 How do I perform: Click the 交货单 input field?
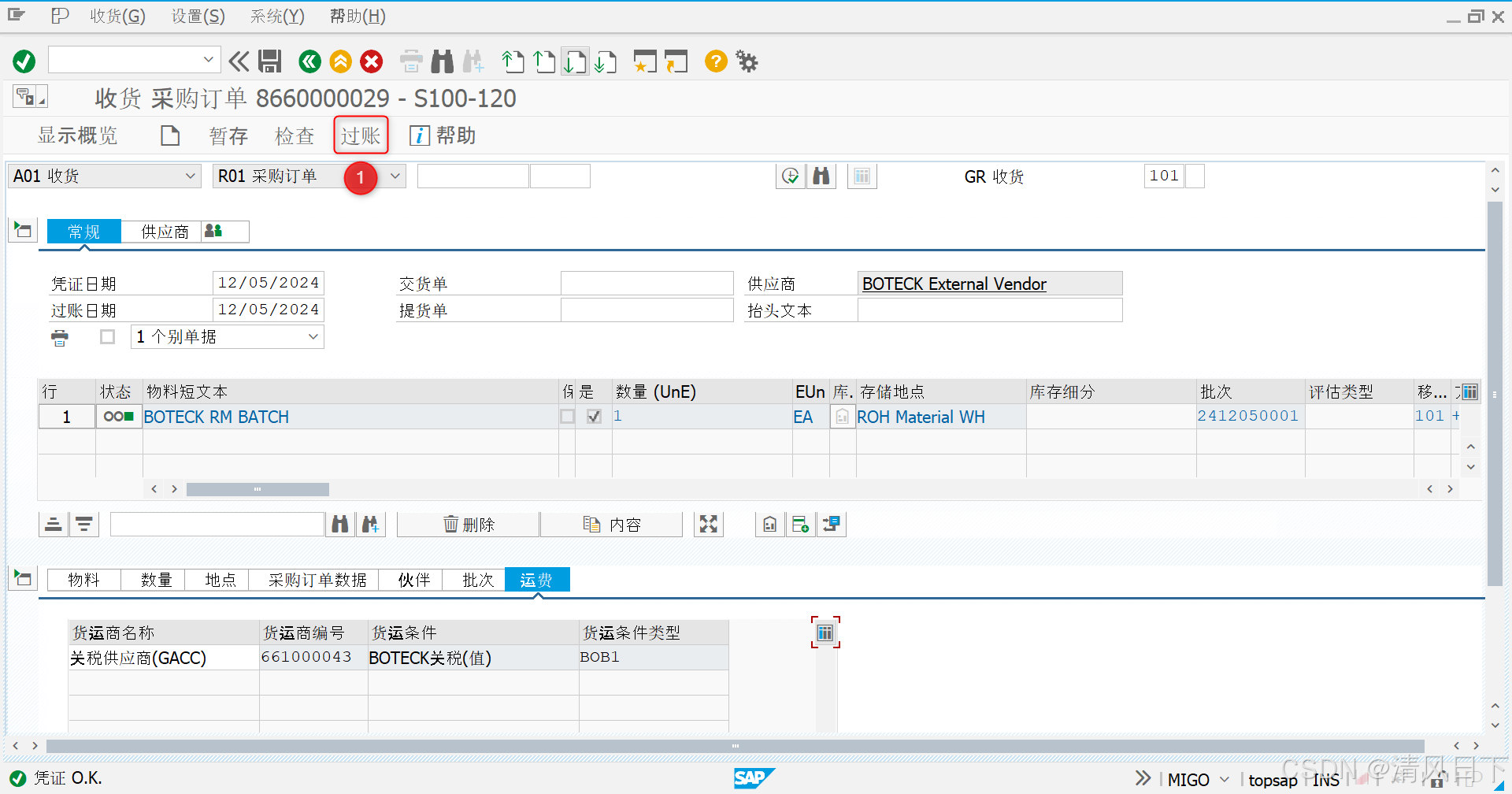647,283
